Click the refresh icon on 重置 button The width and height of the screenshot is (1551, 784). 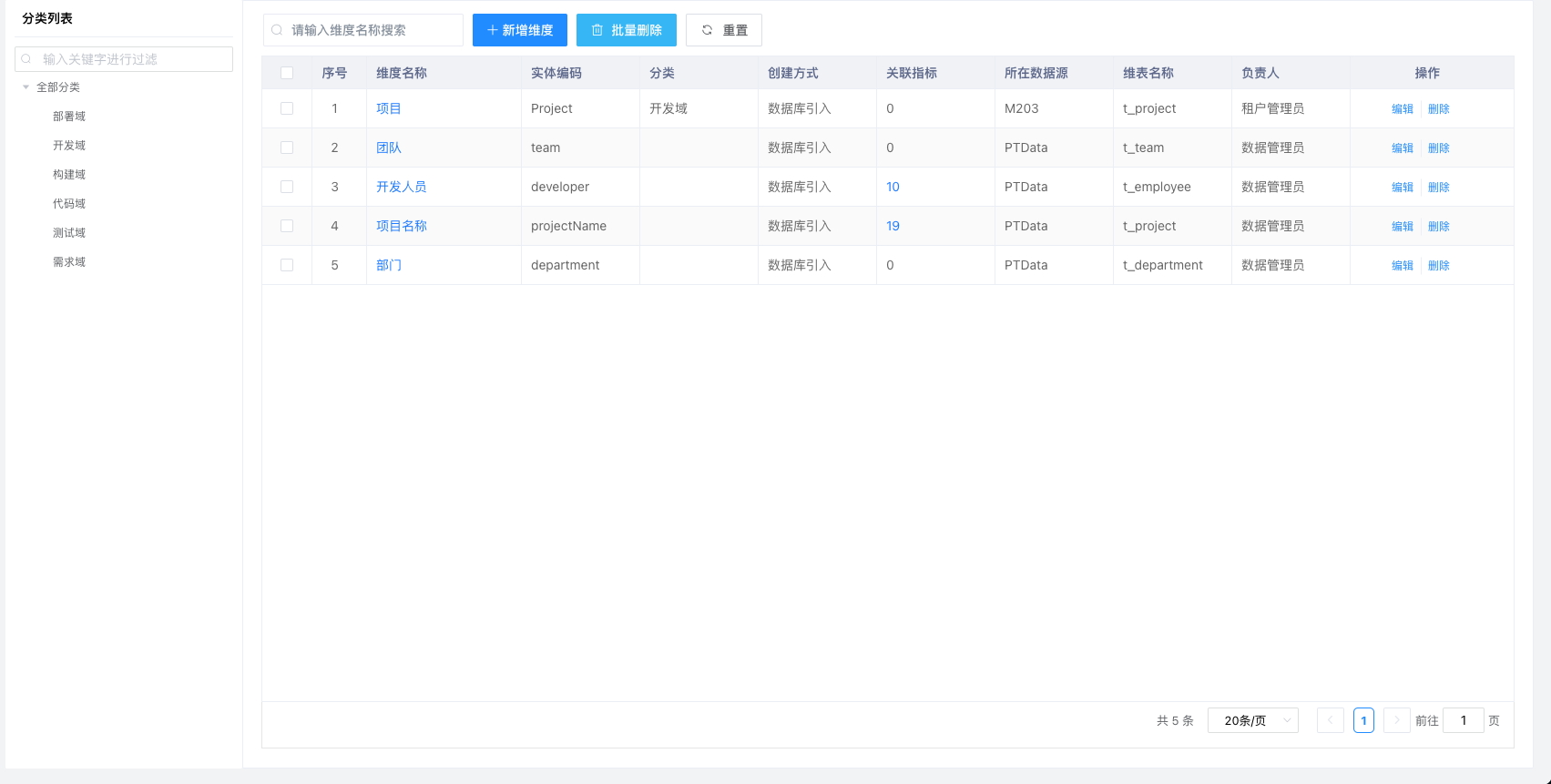click(x=707, y=30)
